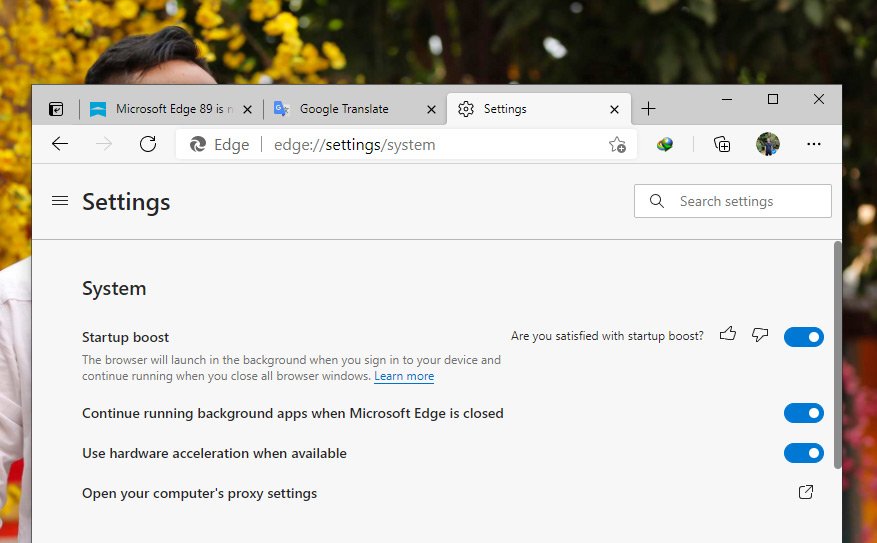Open the Settings and more ellipsis menu
877x543 pixels.
pos(814,144)
